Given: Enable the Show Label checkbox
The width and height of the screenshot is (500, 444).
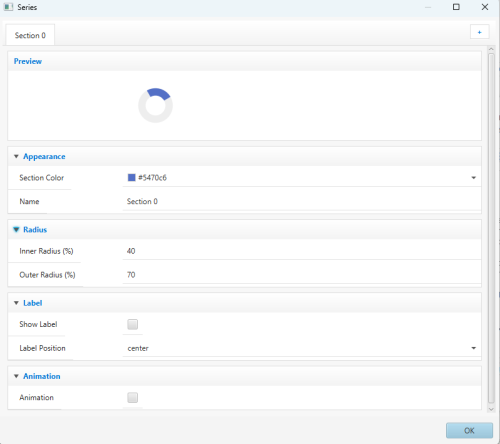Looking at the screenshot, I should [x=133, y=324].
